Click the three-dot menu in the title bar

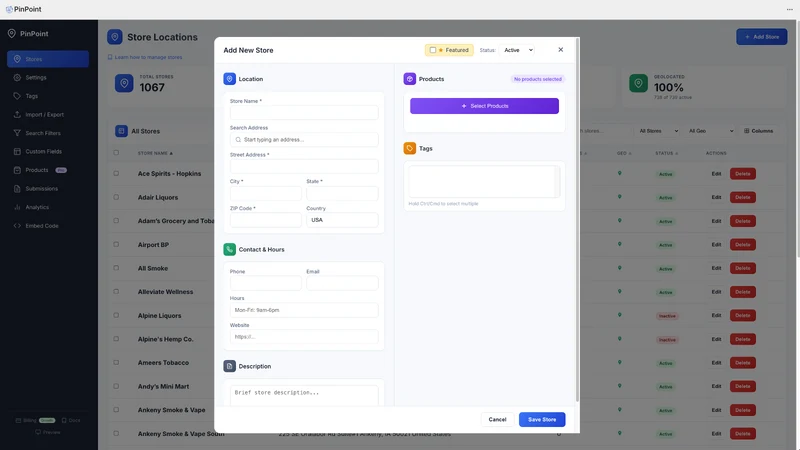789,9
